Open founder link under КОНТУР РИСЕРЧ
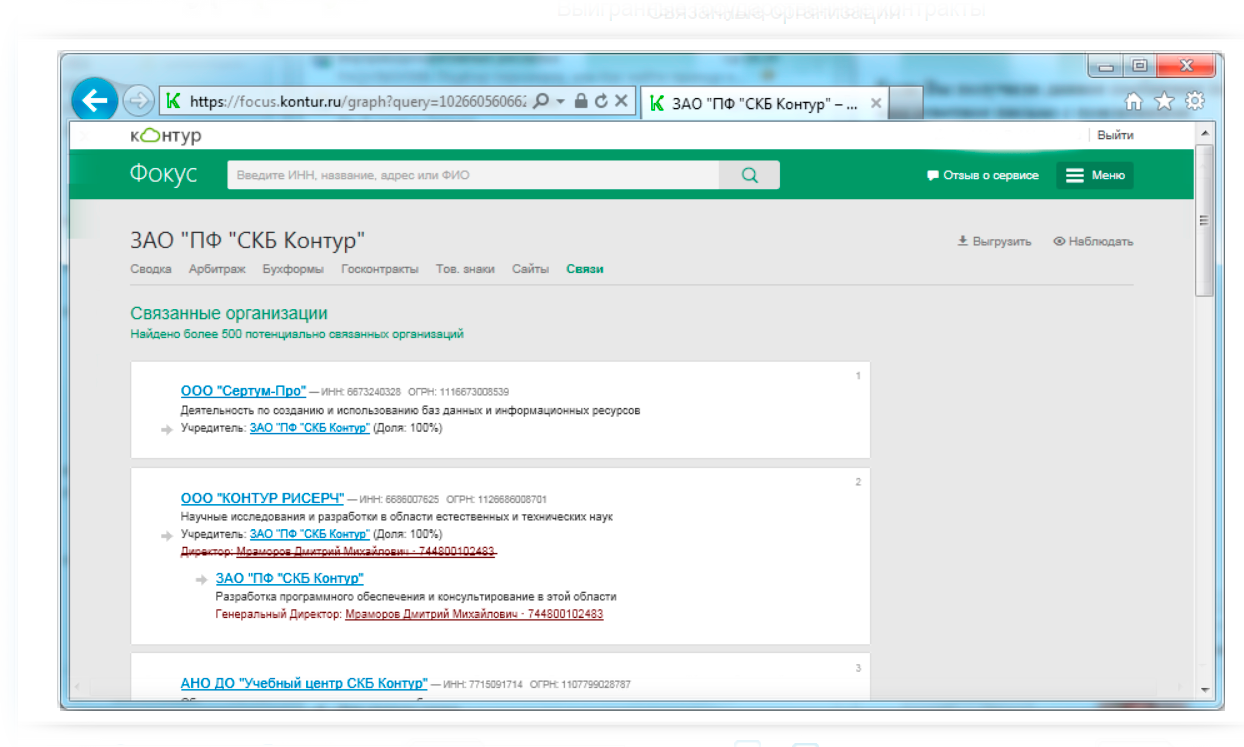This screenshot has height=747, width=1244. (x=309, y=534)
